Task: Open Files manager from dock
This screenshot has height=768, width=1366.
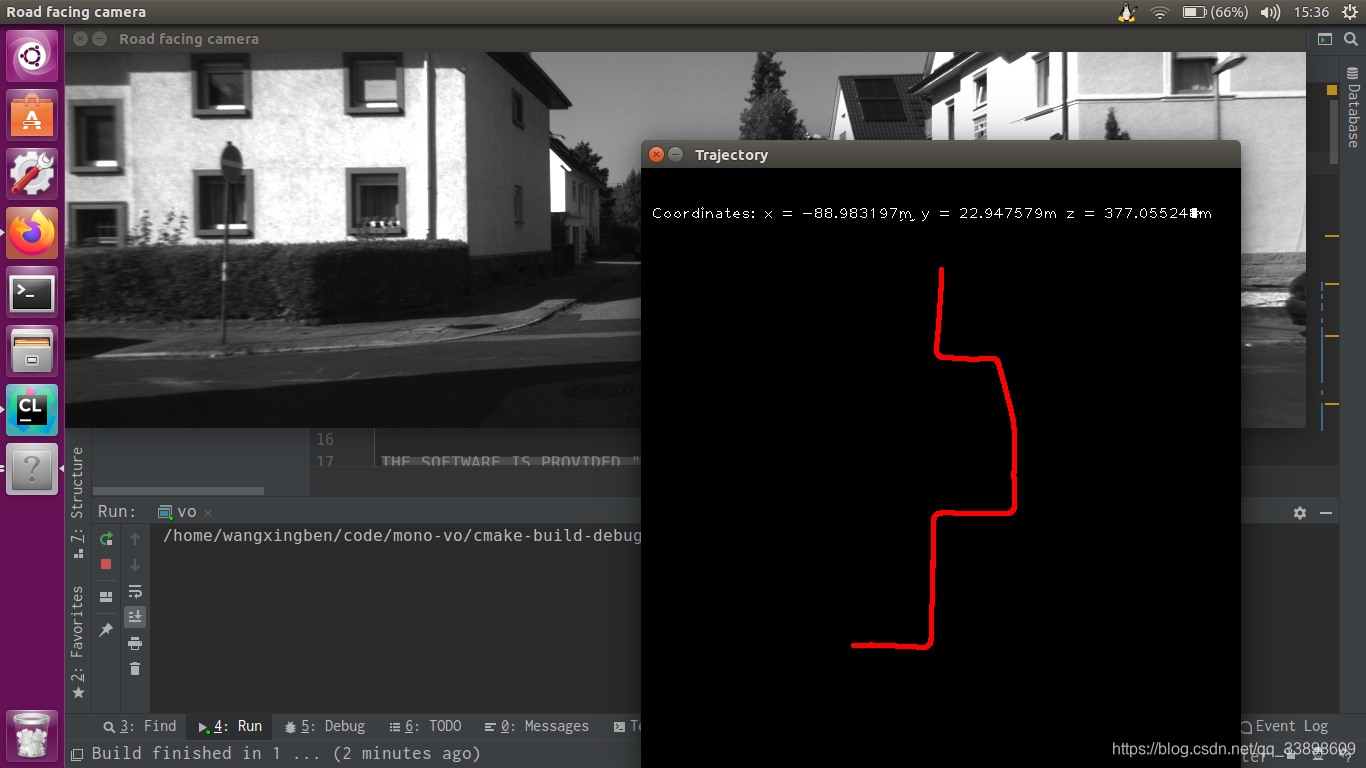Action: (32, 351)
